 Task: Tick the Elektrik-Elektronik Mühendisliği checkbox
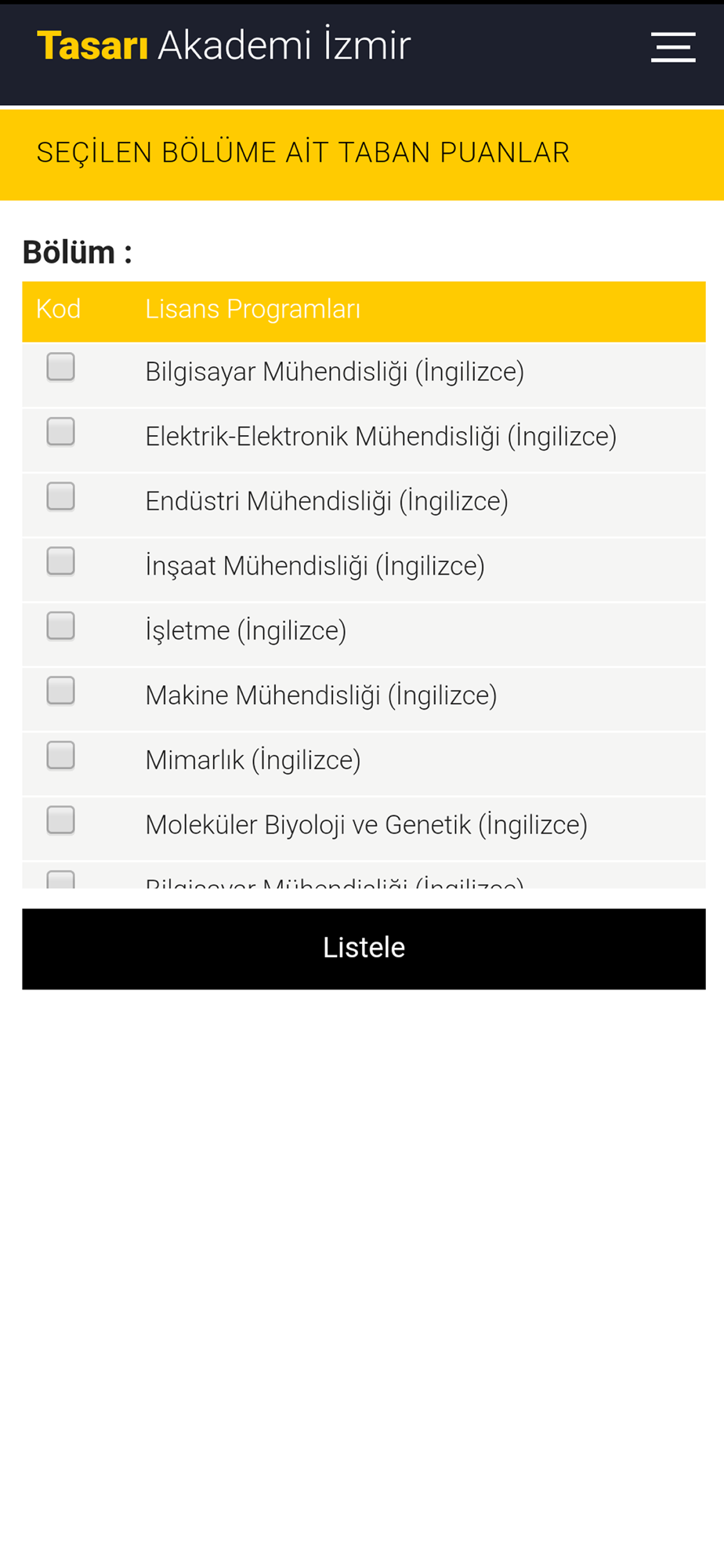coord(60,432)
